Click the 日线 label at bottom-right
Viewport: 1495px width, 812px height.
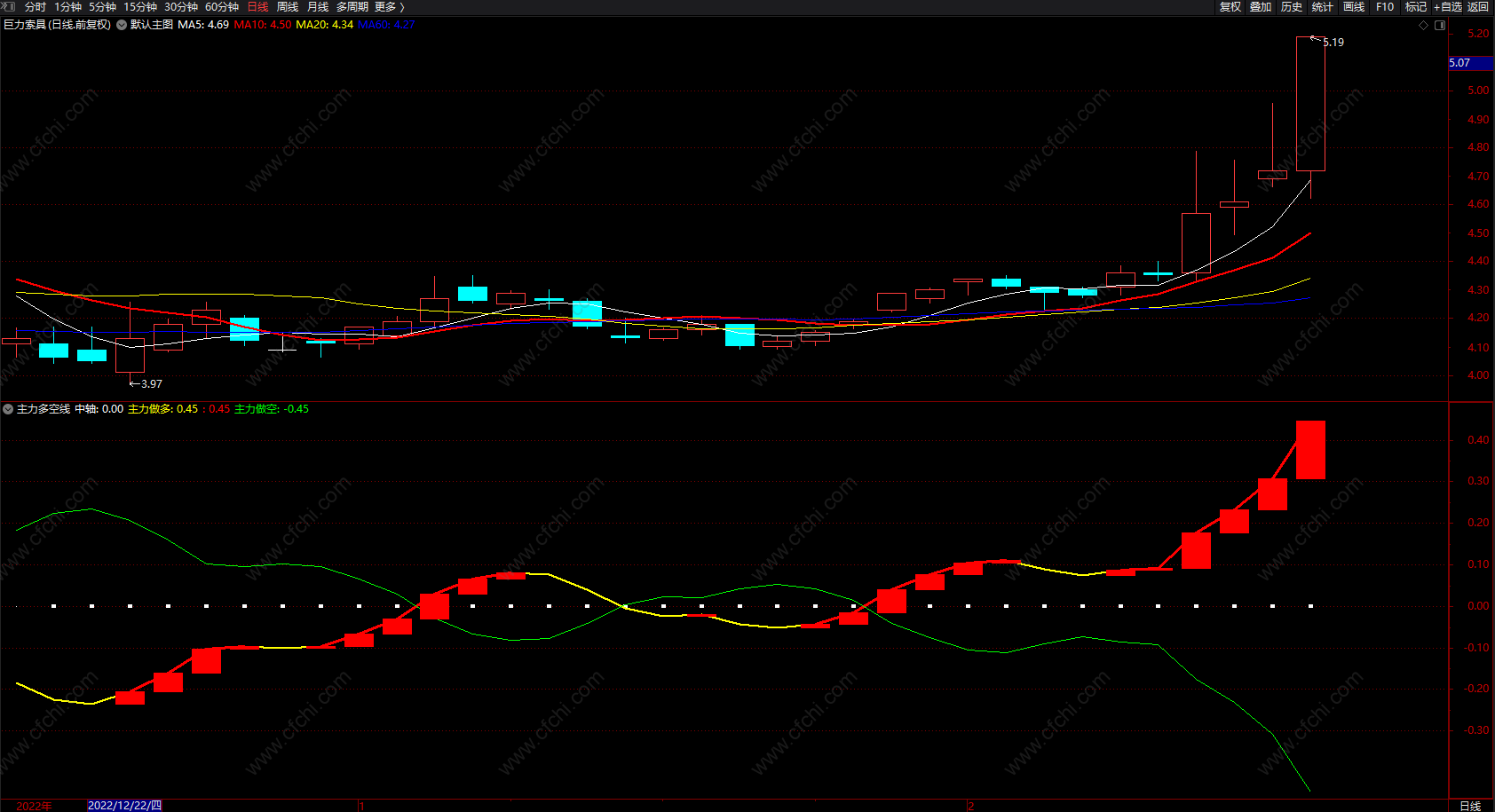(x=1470, y=806)
